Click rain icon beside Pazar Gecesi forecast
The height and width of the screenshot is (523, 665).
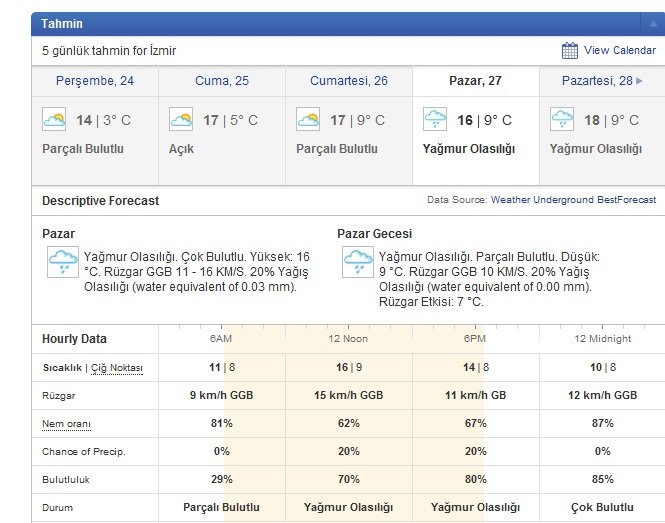click(357, 263)
